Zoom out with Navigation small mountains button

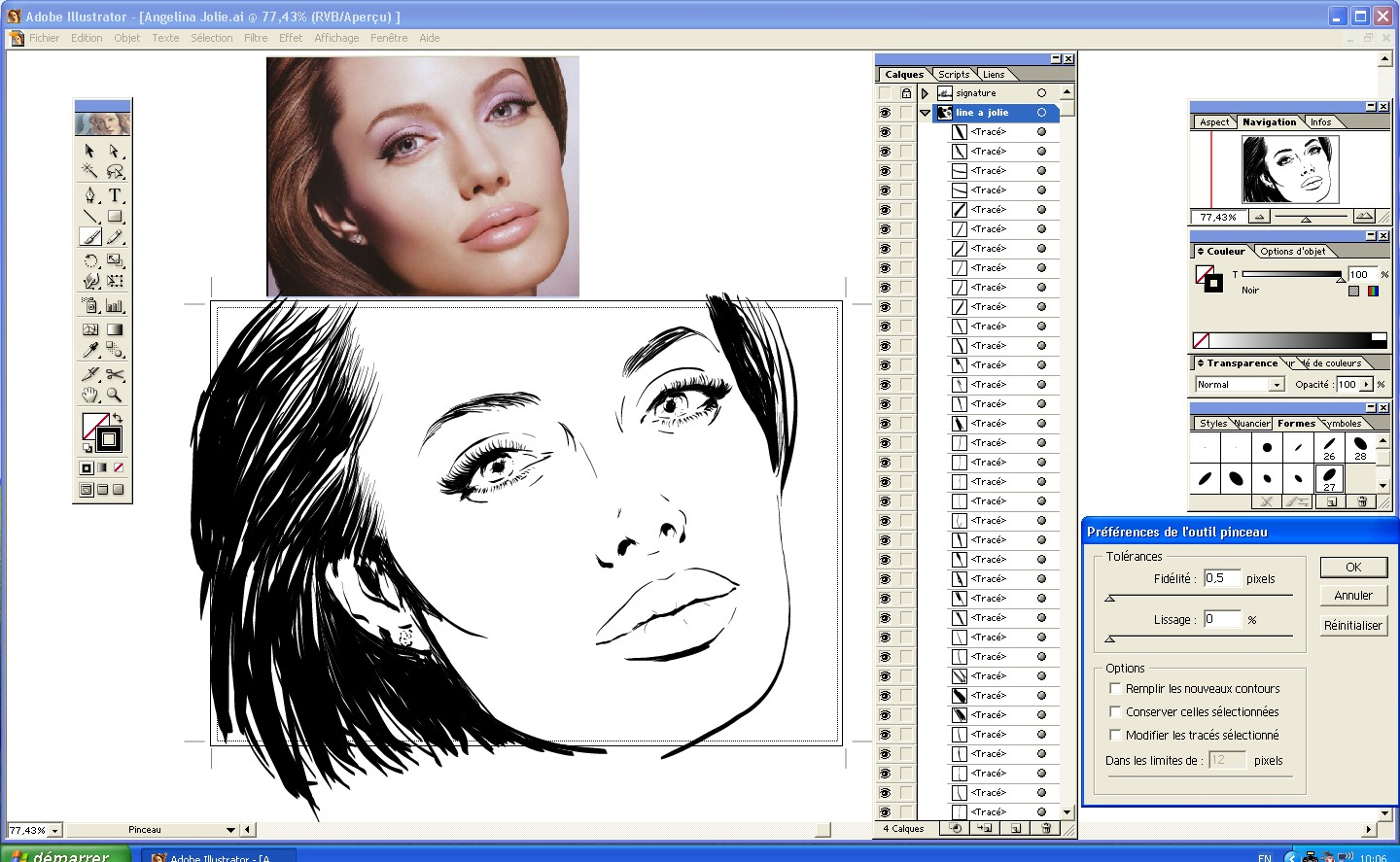pos(1259,217)
